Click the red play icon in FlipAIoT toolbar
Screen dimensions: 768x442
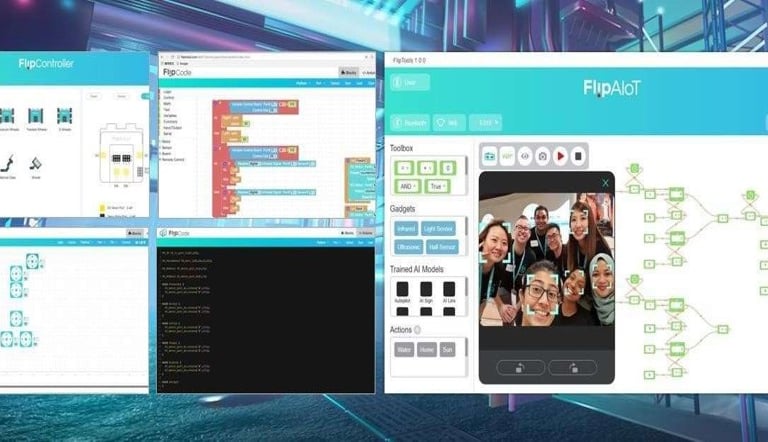[x=560, y=156]
